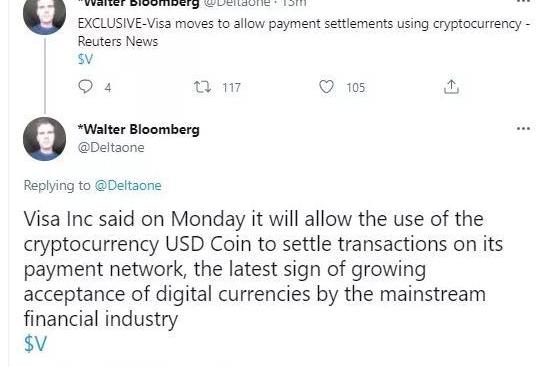545x367 pixels.
Task: Select the Visa Inc reply paragraph
Action: 263,269
